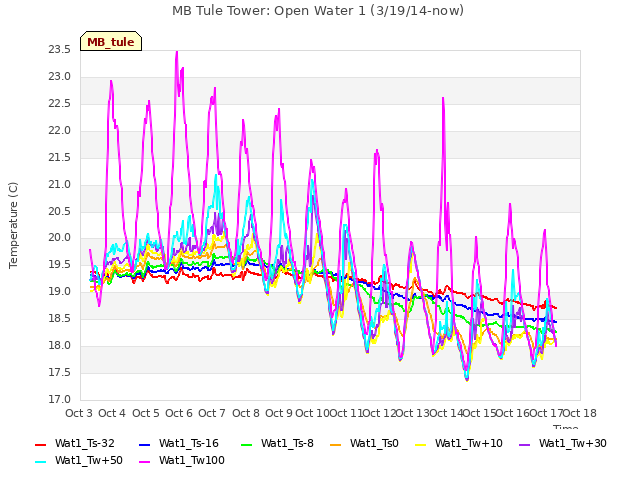Click the Wat1_Ts-8 legend label
640x480 pixels.
[287, 444]
